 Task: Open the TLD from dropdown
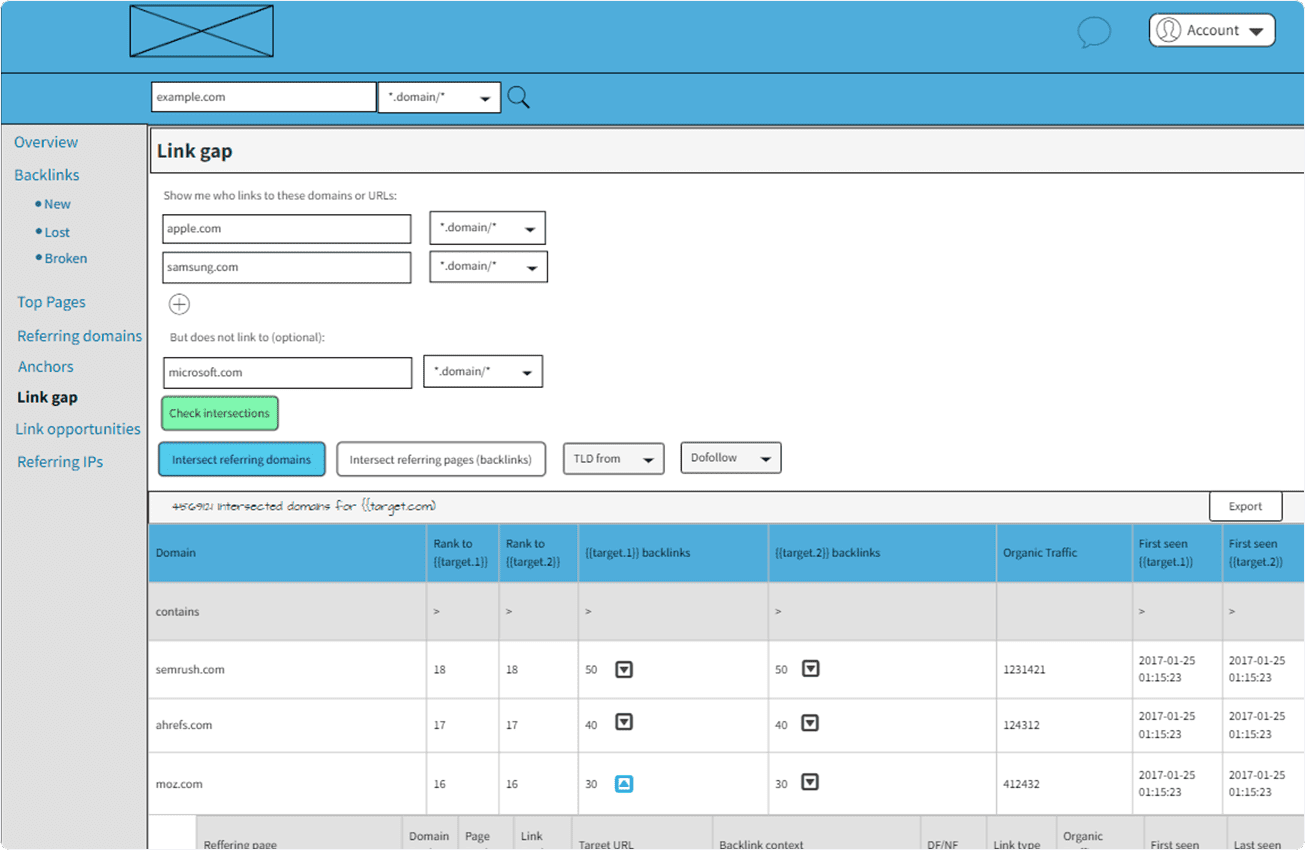coord(613,458)
